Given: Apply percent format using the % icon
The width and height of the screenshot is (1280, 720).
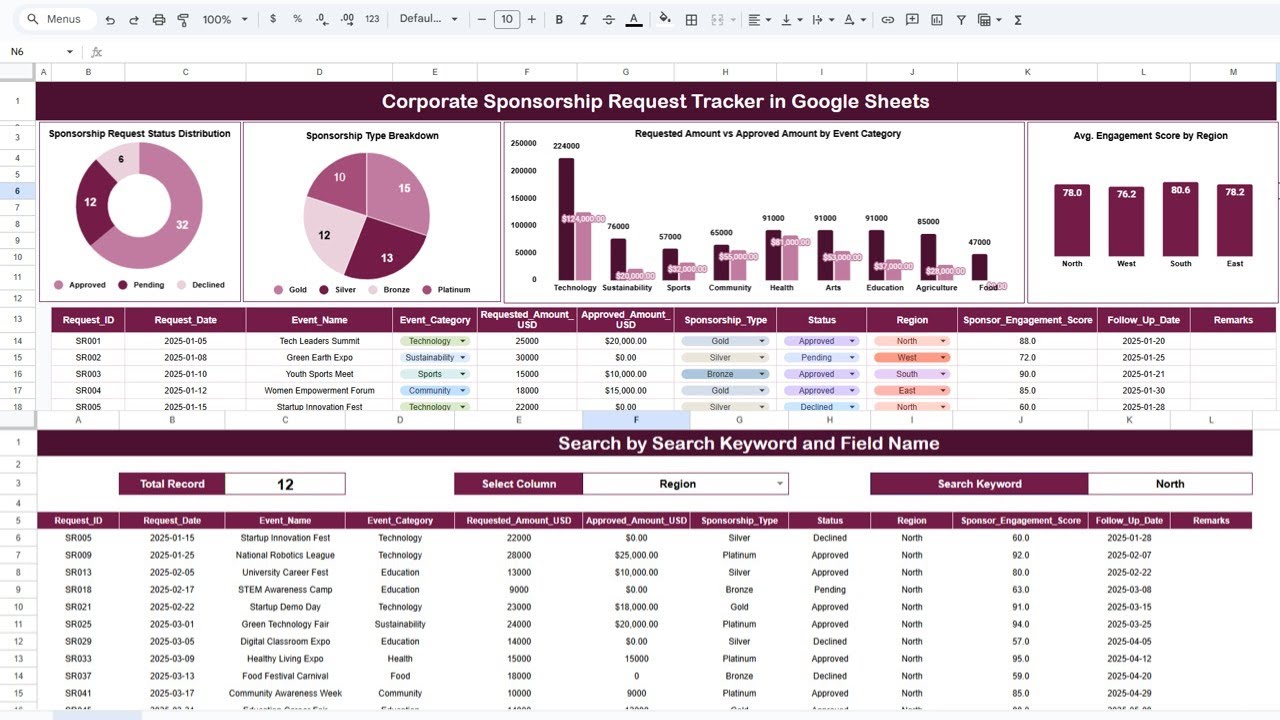Looking at the screenshot, I should (x=297, y=20).
